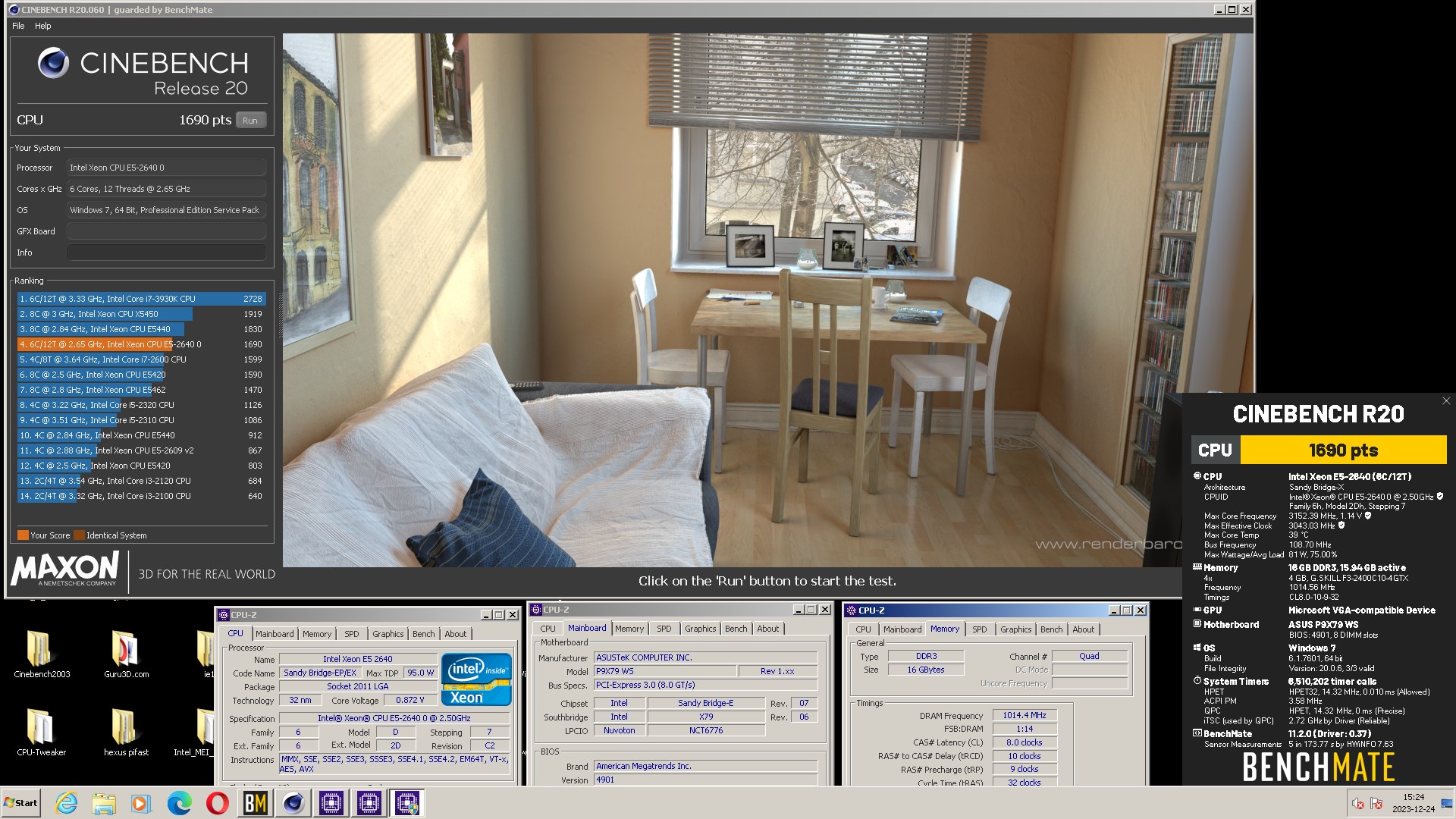The image size is (1456, 819).
Task: Click the orange Your Score legend swatch
Action: point(23,535)
